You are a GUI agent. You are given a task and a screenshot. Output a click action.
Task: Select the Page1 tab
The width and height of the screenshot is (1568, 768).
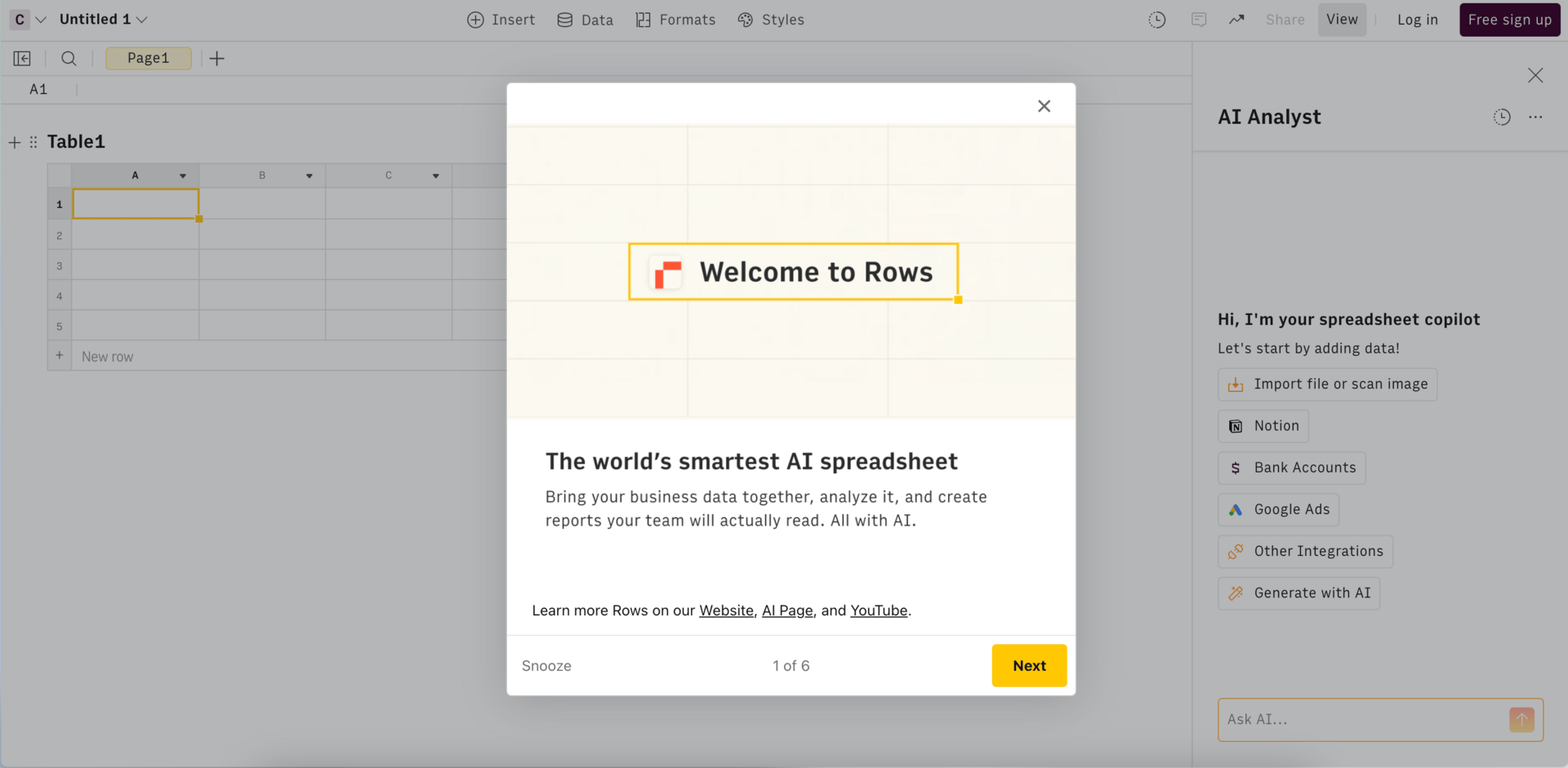tap(149, 59)
